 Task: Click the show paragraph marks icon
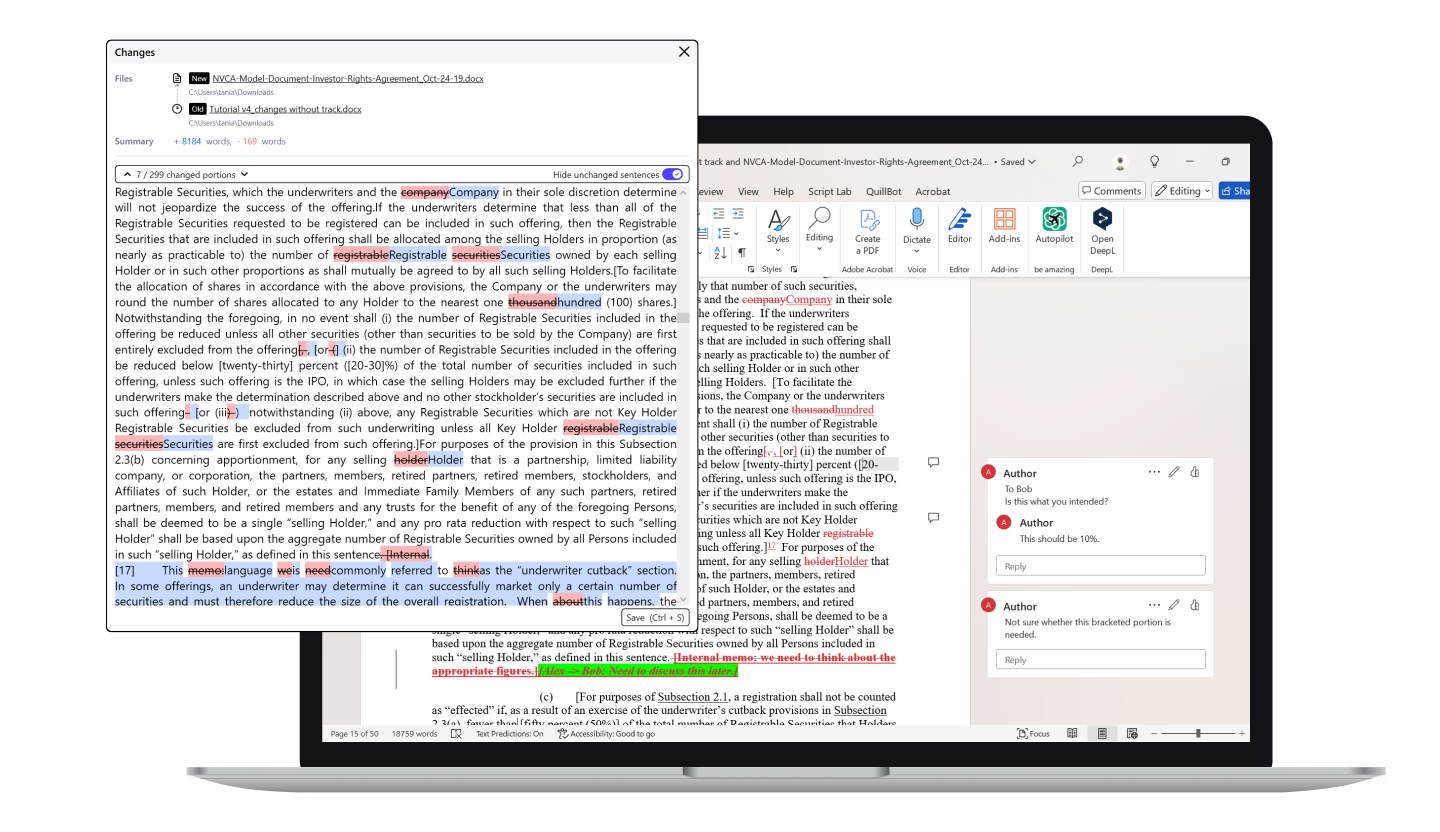[741, 253]
